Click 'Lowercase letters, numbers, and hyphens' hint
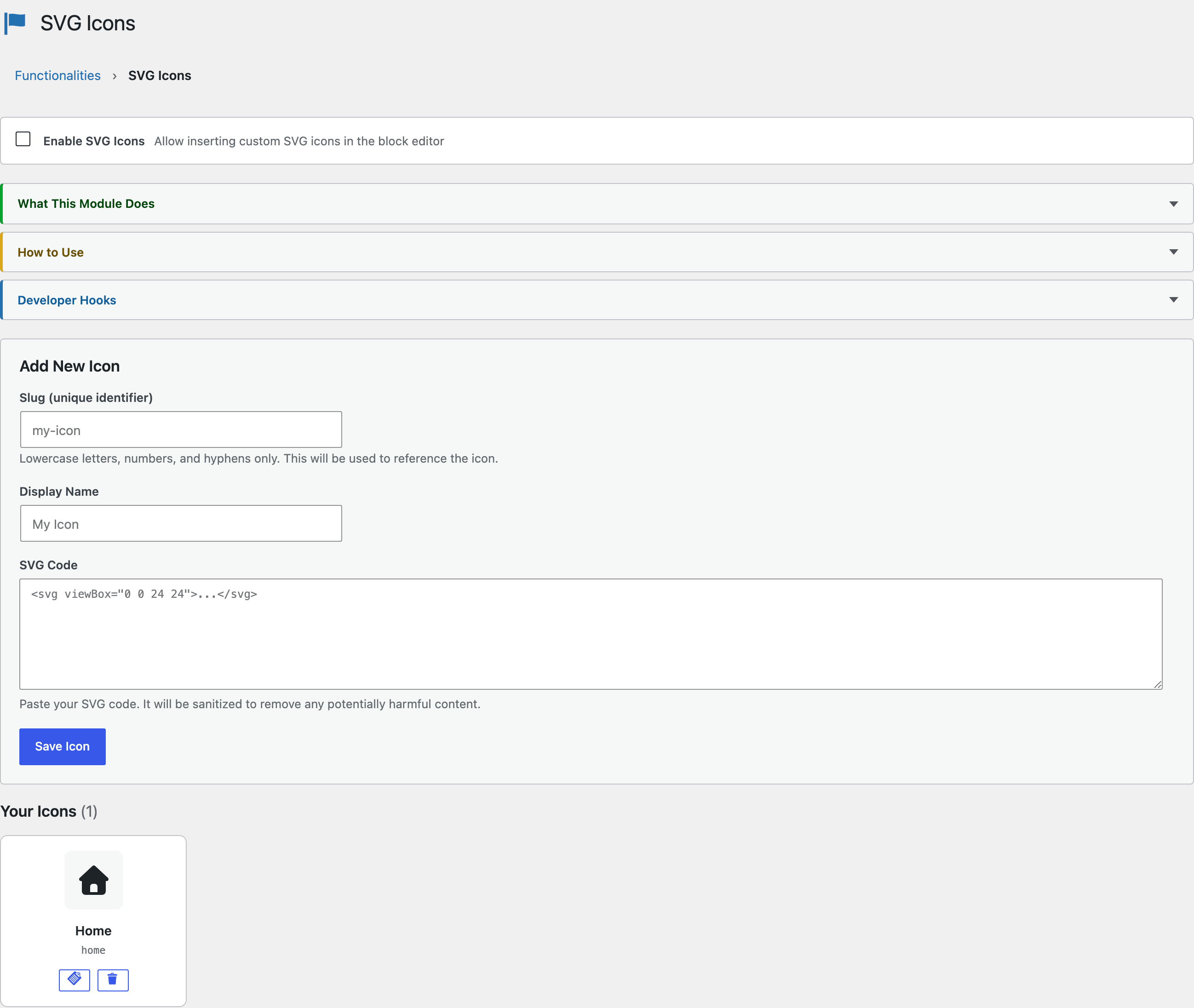This screenshot has width=1194, height=1008. (258, 458)
